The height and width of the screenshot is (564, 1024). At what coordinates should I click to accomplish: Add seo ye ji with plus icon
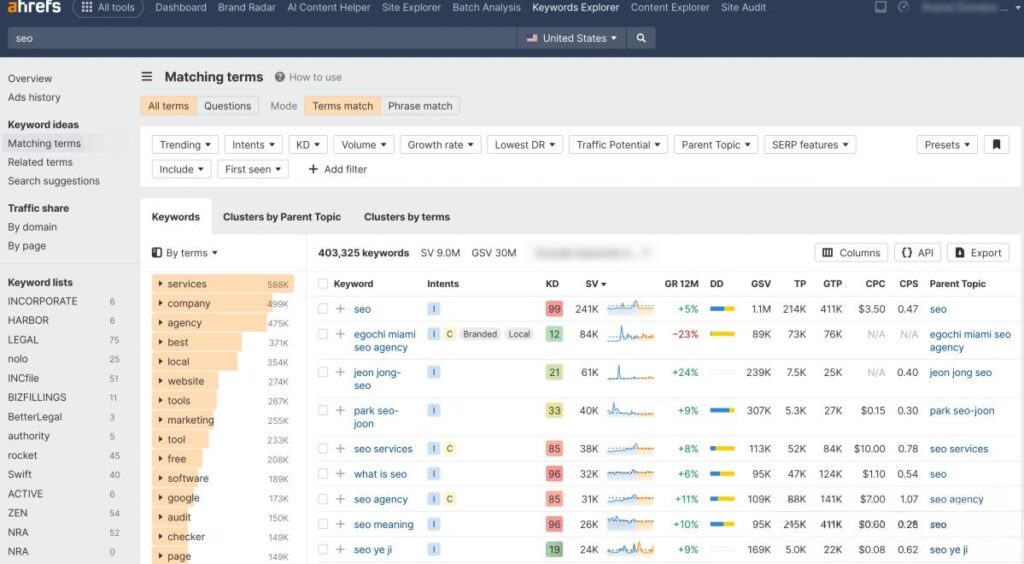[340, 550]
